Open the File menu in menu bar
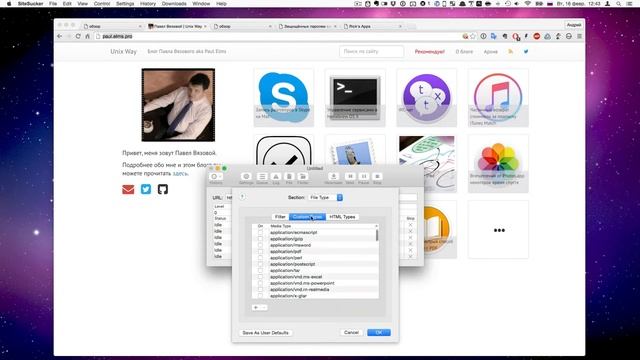This screenshot has width=640, height=360. pyautogui.click(x=53, y=4)
